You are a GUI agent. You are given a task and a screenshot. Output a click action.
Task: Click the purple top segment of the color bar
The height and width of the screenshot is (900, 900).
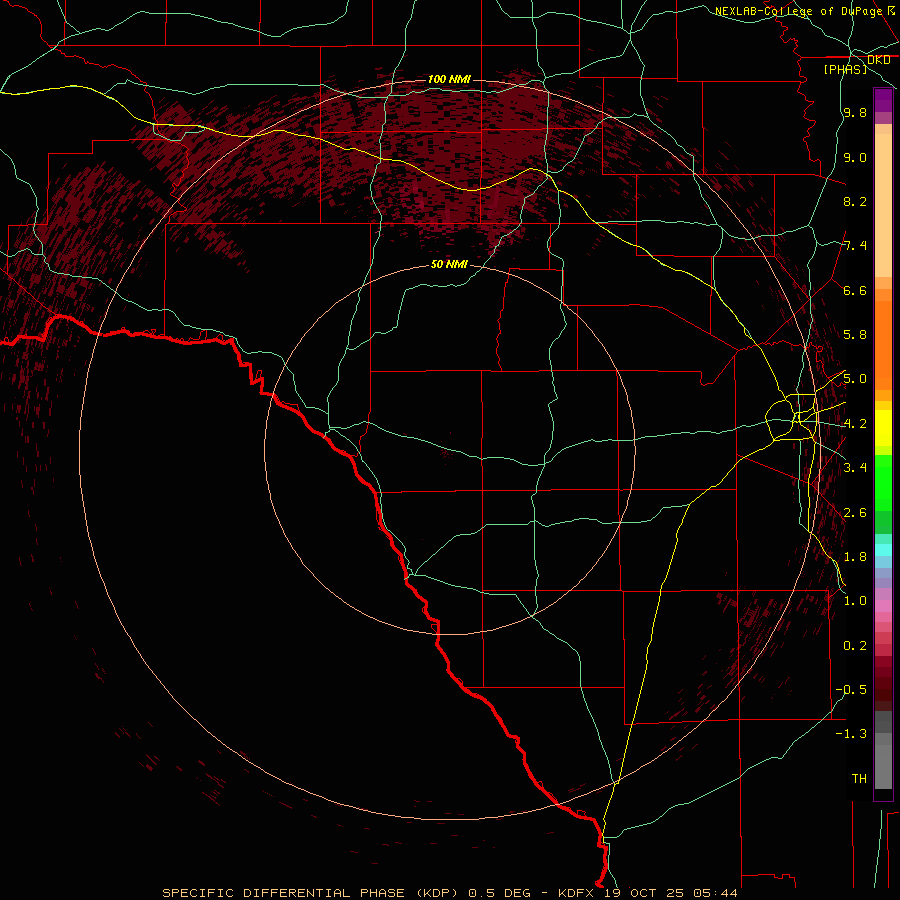click(x=883, y=100)
